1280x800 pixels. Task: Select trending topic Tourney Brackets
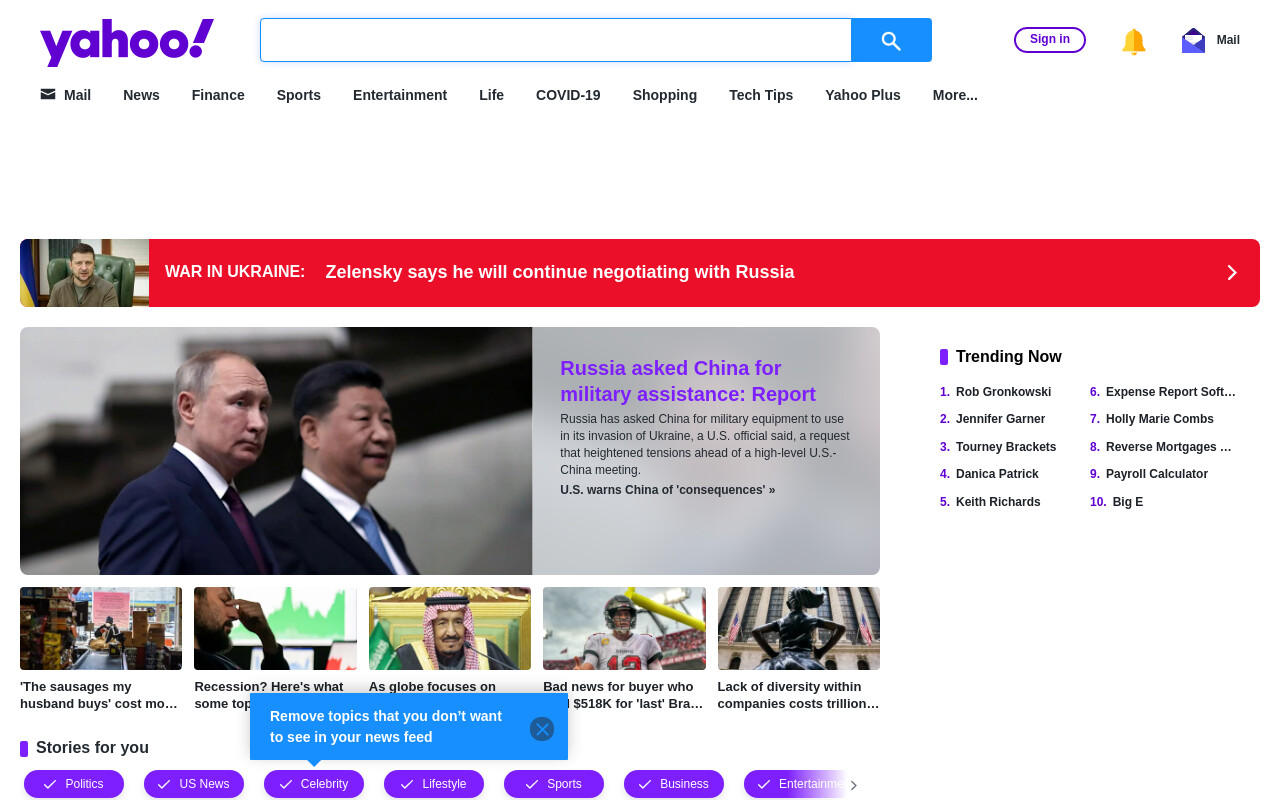click(1006, 447)
